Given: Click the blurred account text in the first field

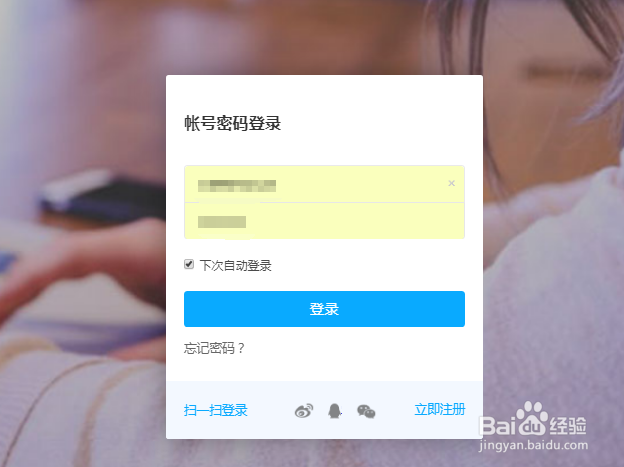Looking at the screenshot, I should click(237, 186).
